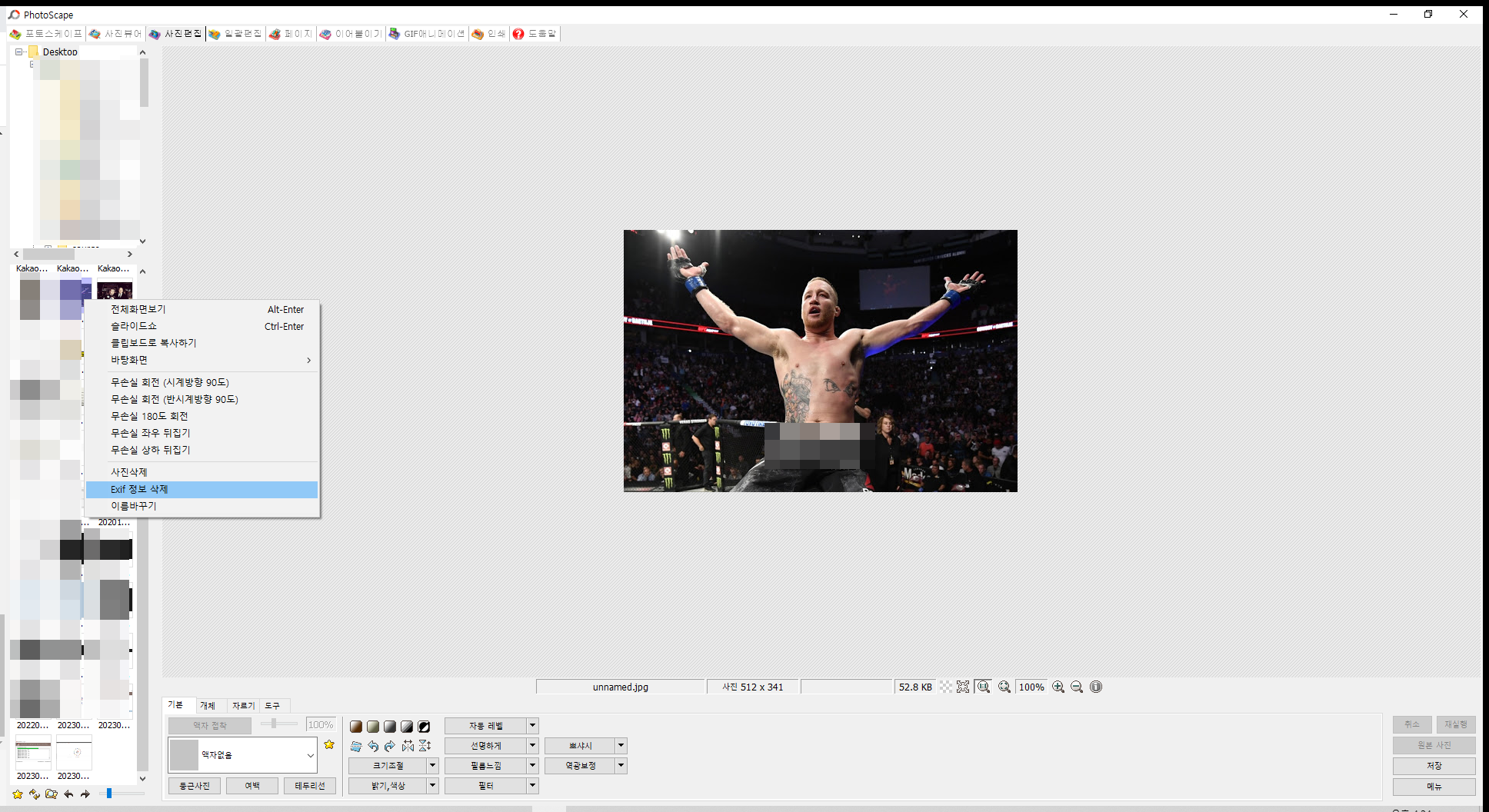Viewport: 1489px width, 812px height.
Task: Apply the negative invert effect icon
Action: pyautogui.click(x=424, y=727)
